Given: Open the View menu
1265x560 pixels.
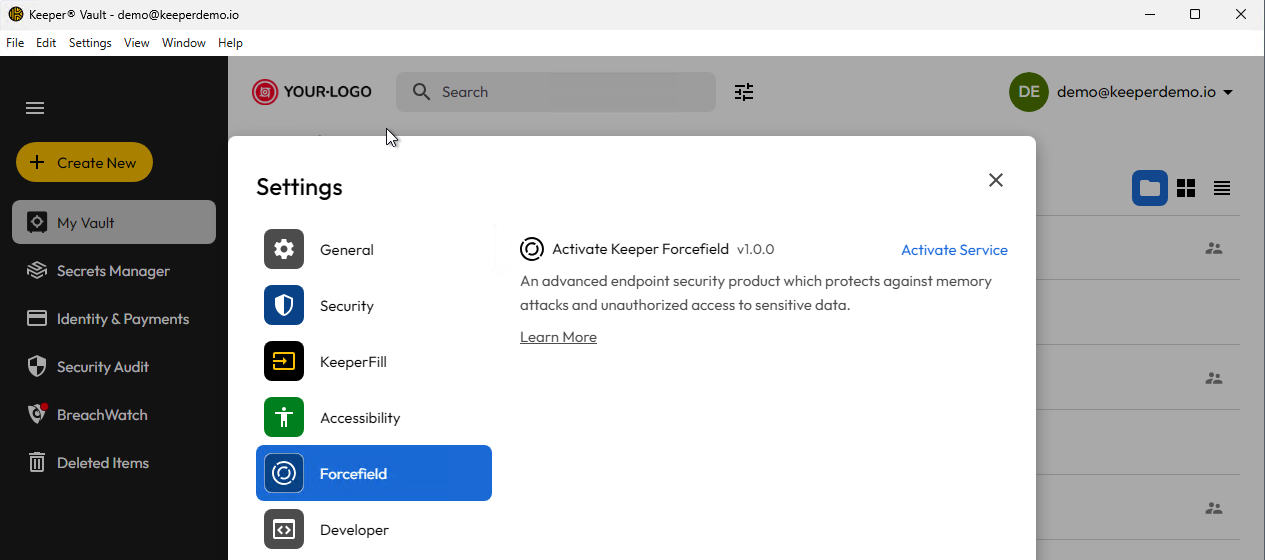Looking at the screenshot, I should coord(136,43).
